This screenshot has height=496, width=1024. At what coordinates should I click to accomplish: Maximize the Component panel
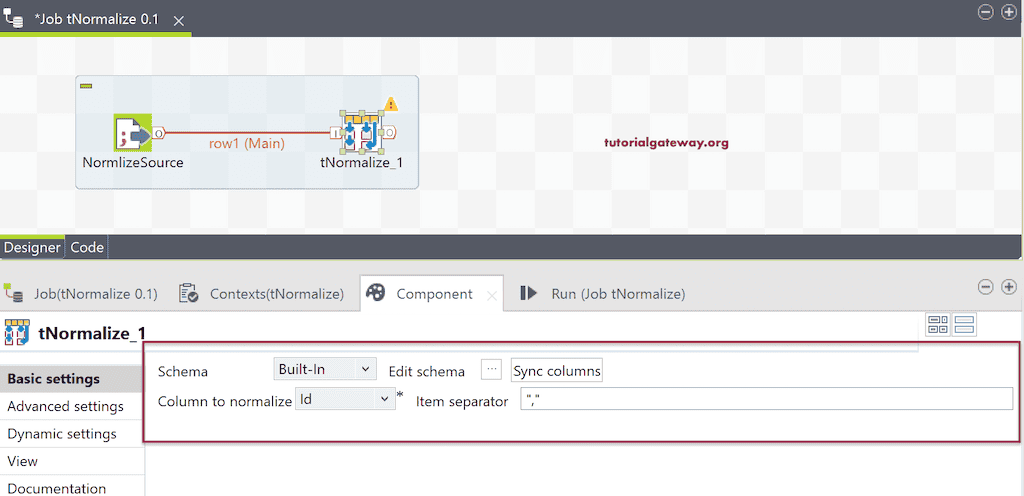(1009, 287)
